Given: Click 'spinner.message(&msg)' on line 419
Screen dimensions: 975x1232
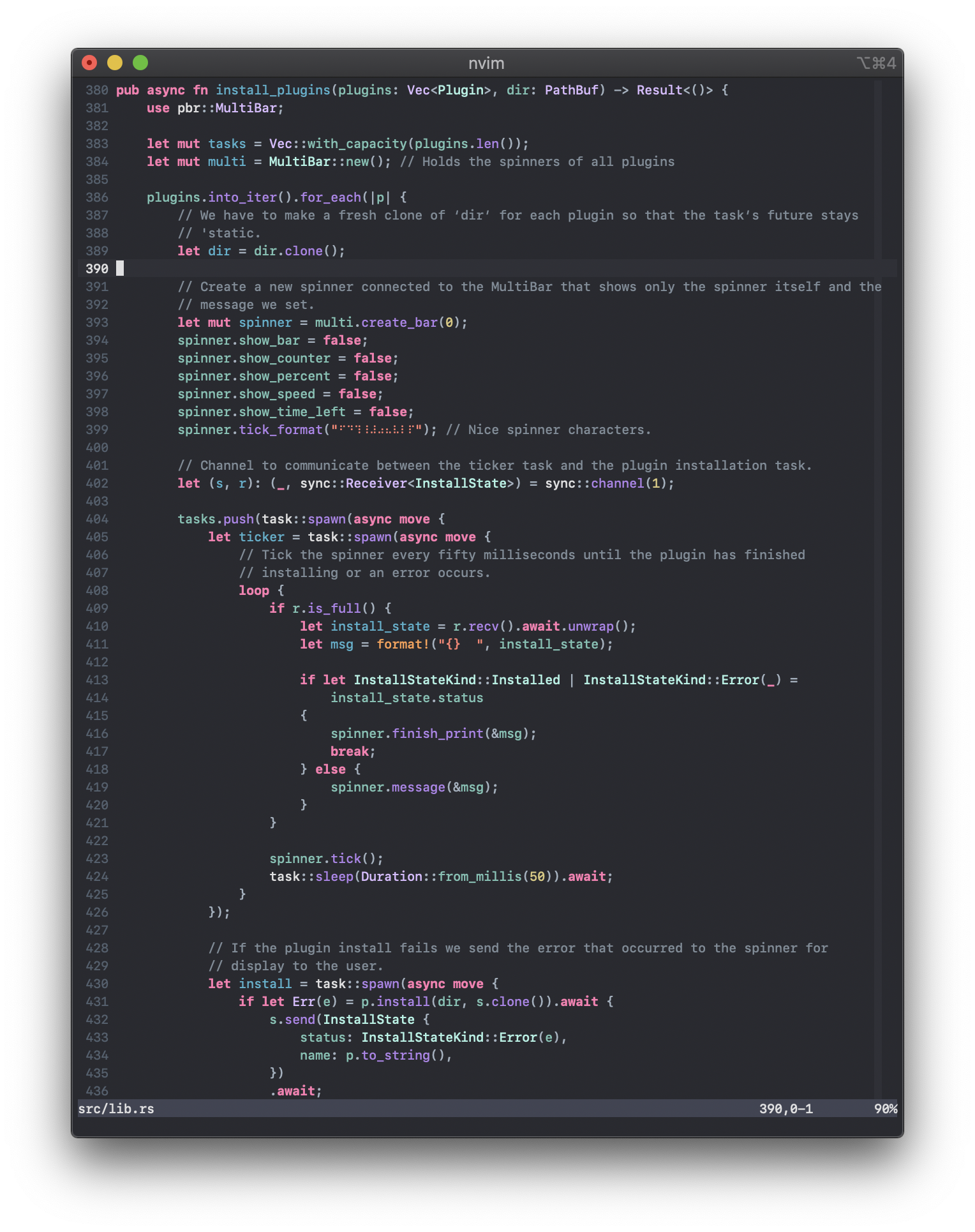Looking at the screenshot, I should pyautogui.click(x=411, y=787).
